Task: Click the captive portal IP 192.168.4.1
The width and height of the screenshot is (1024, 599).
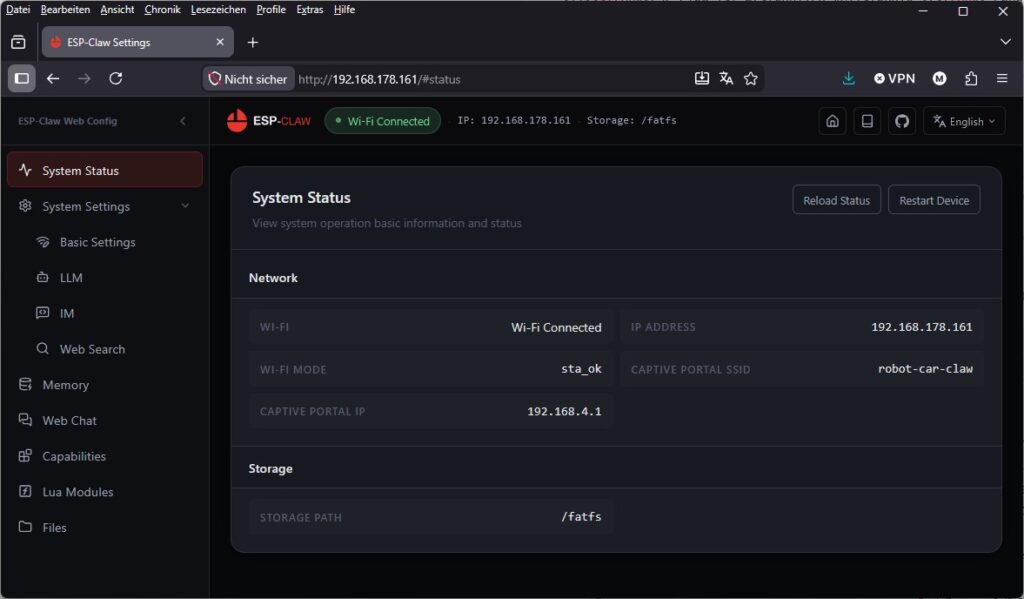Action: 564,412
